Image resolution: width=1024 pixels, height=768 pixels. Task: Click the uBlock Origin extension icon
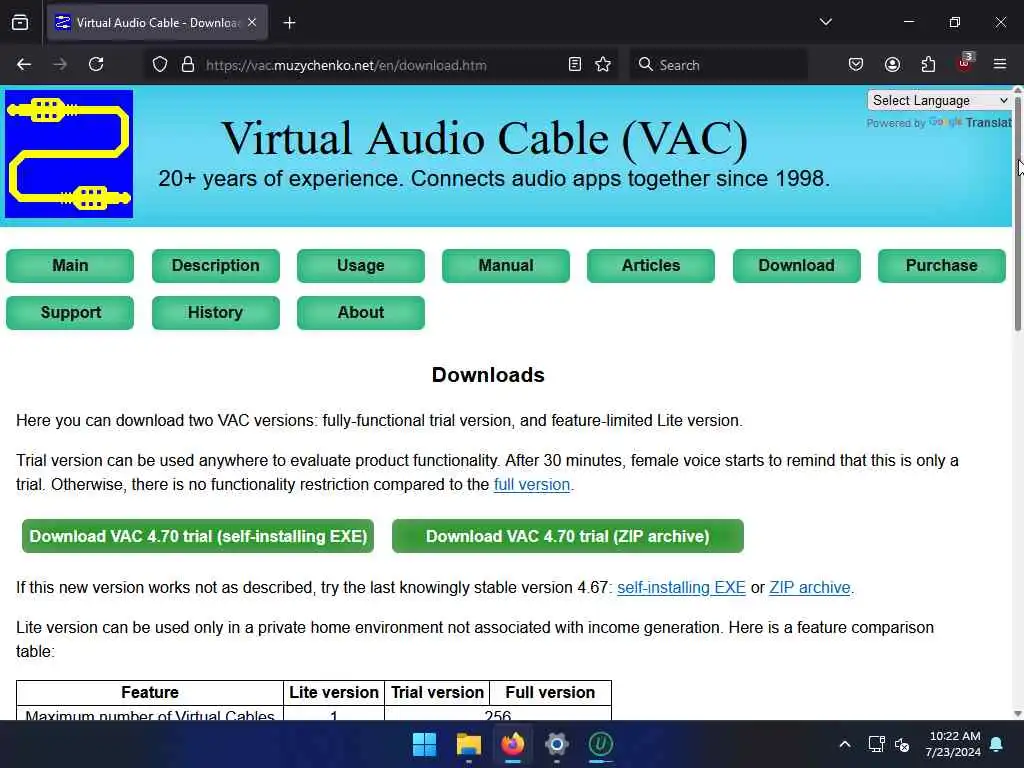pos(965,63)
